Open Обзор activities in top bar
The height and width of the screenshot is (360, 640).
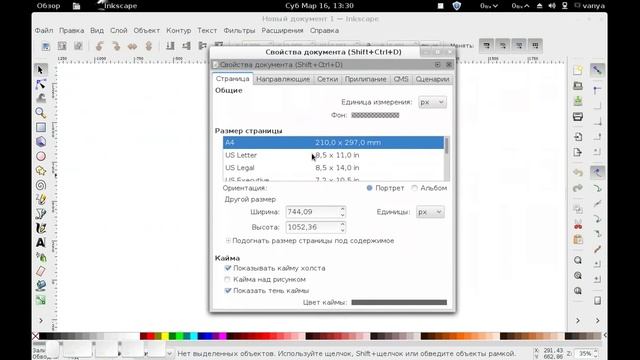click(x=48, y=6)
